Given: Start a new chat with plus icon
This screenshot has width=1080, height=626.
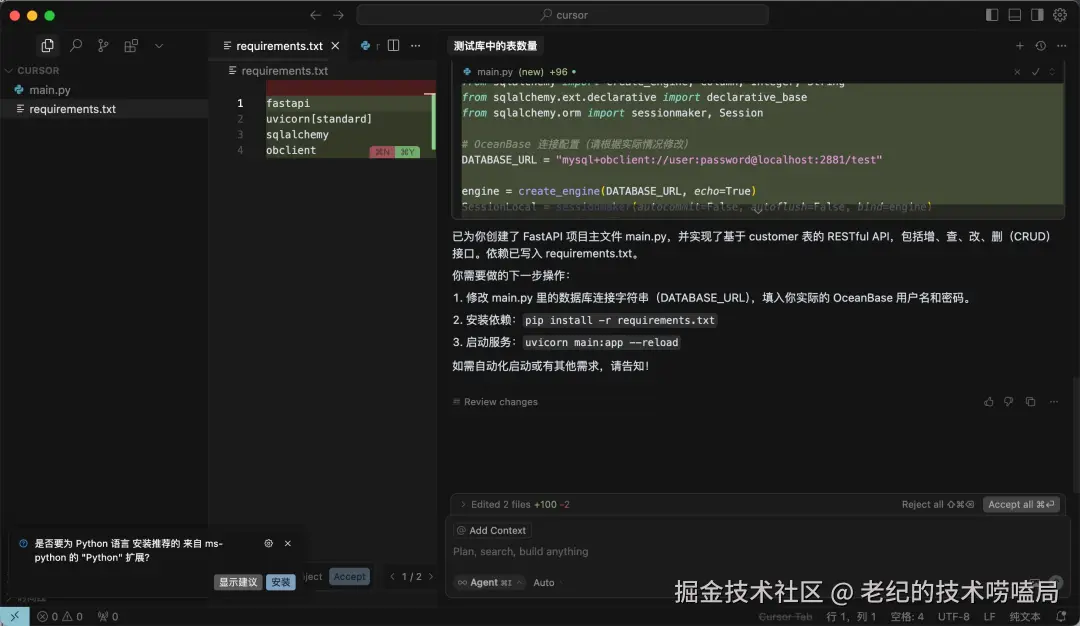Looking at the screenshot, I should (x=1019, y=45).
